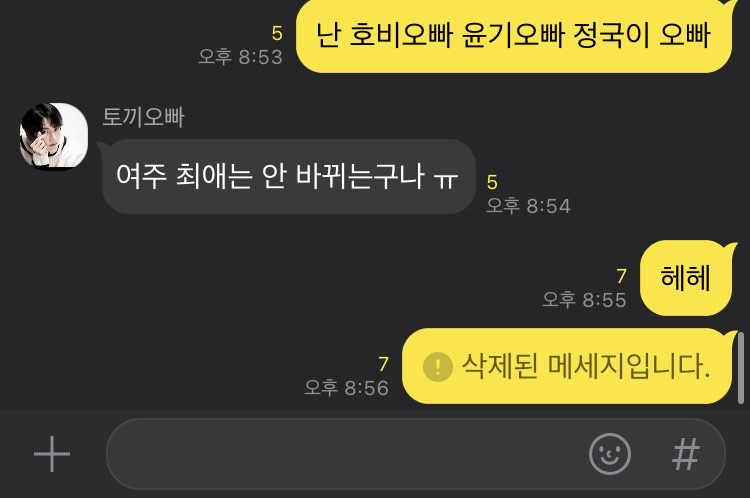Open 토끼오빠's profile picture

[54, 136]
